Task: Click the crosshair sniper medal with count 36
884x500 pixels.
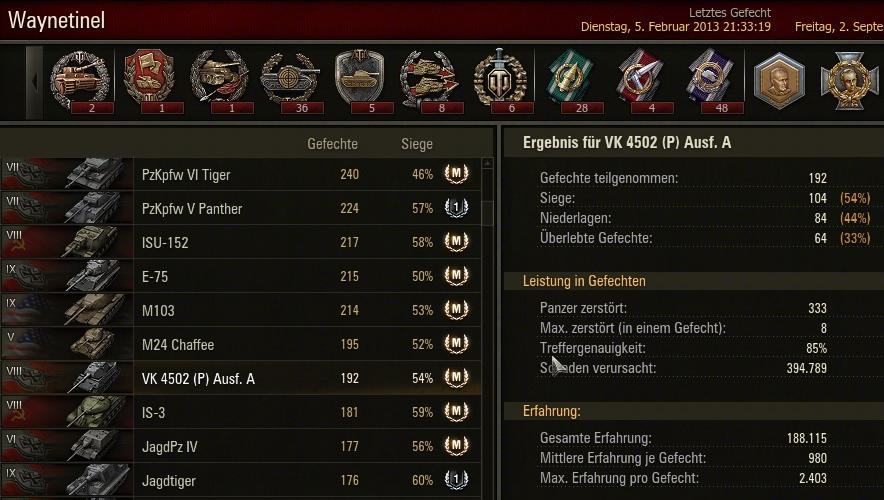Action: click(x=290, y=80)
